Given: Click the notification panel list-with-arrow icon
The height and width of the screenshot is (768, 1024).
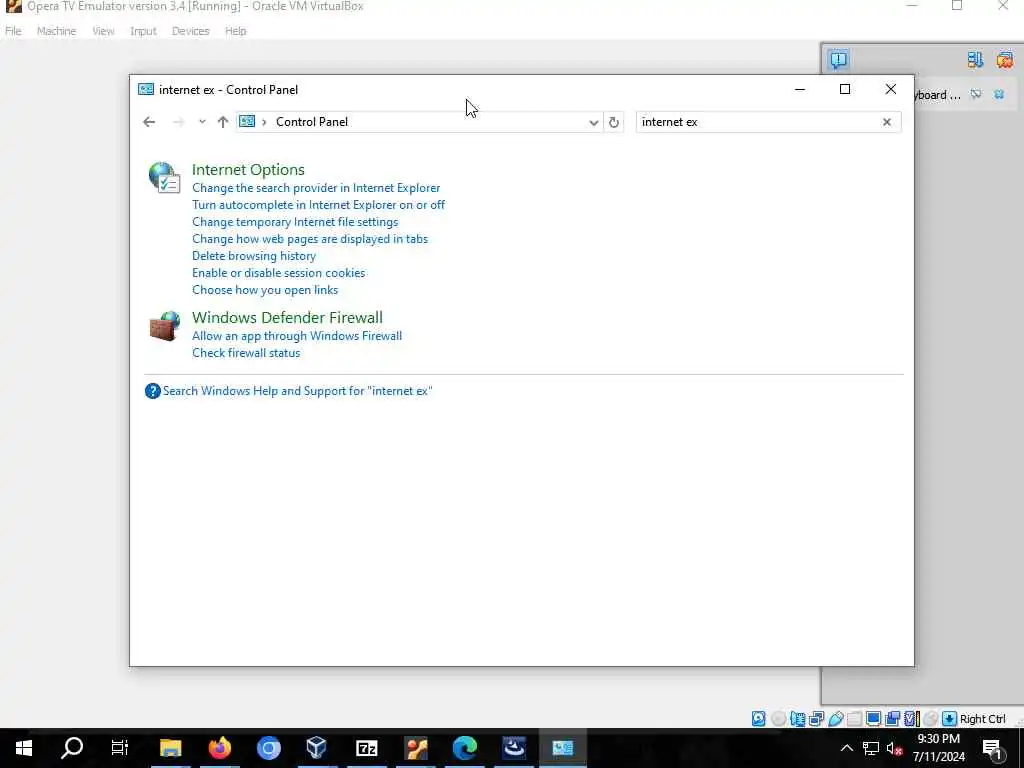Looking at the screenshot, I should coord(975,60).
